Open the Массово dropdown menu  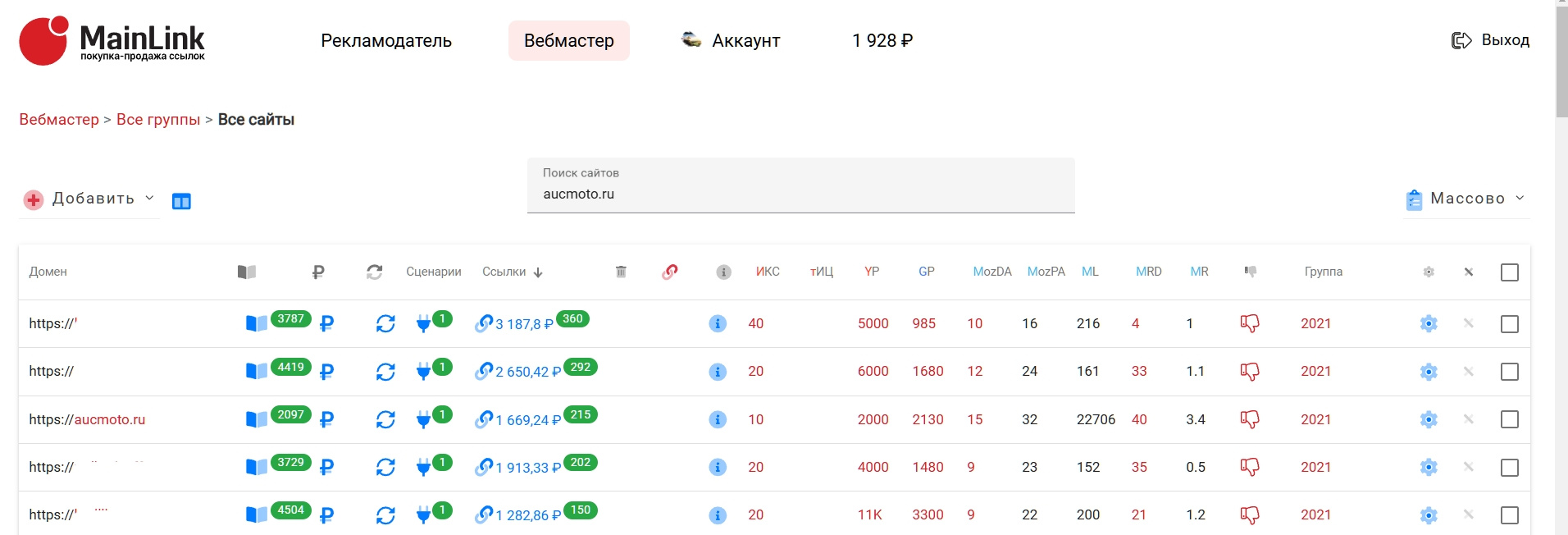pos(1466,199)
